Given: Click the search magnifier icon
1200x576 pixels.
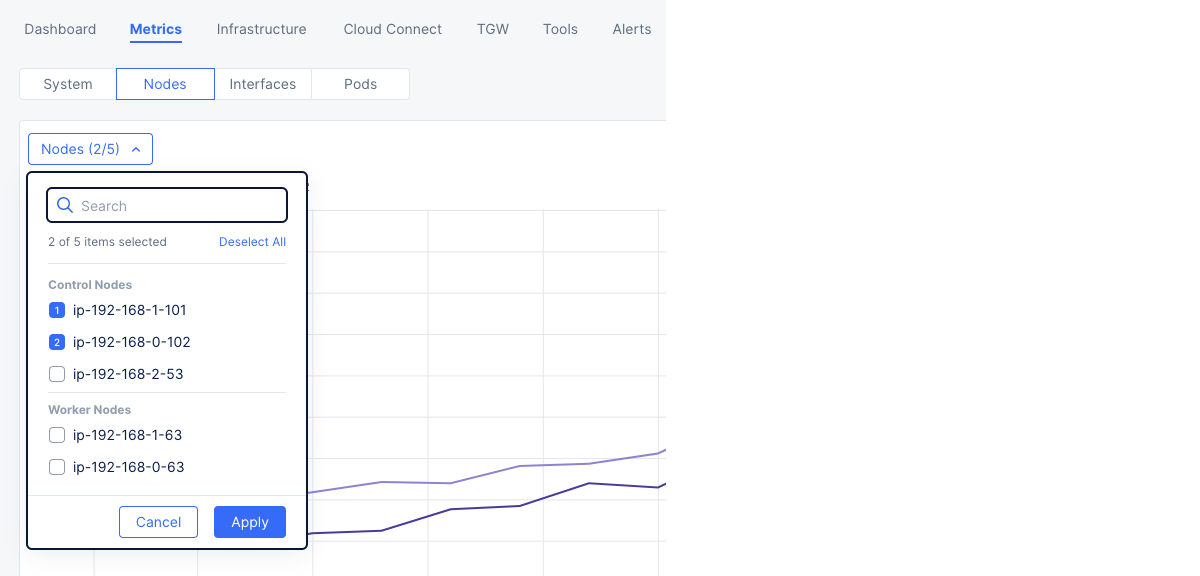Looking at the screenshot, I should pyautogui.click(x=65, y=205).
